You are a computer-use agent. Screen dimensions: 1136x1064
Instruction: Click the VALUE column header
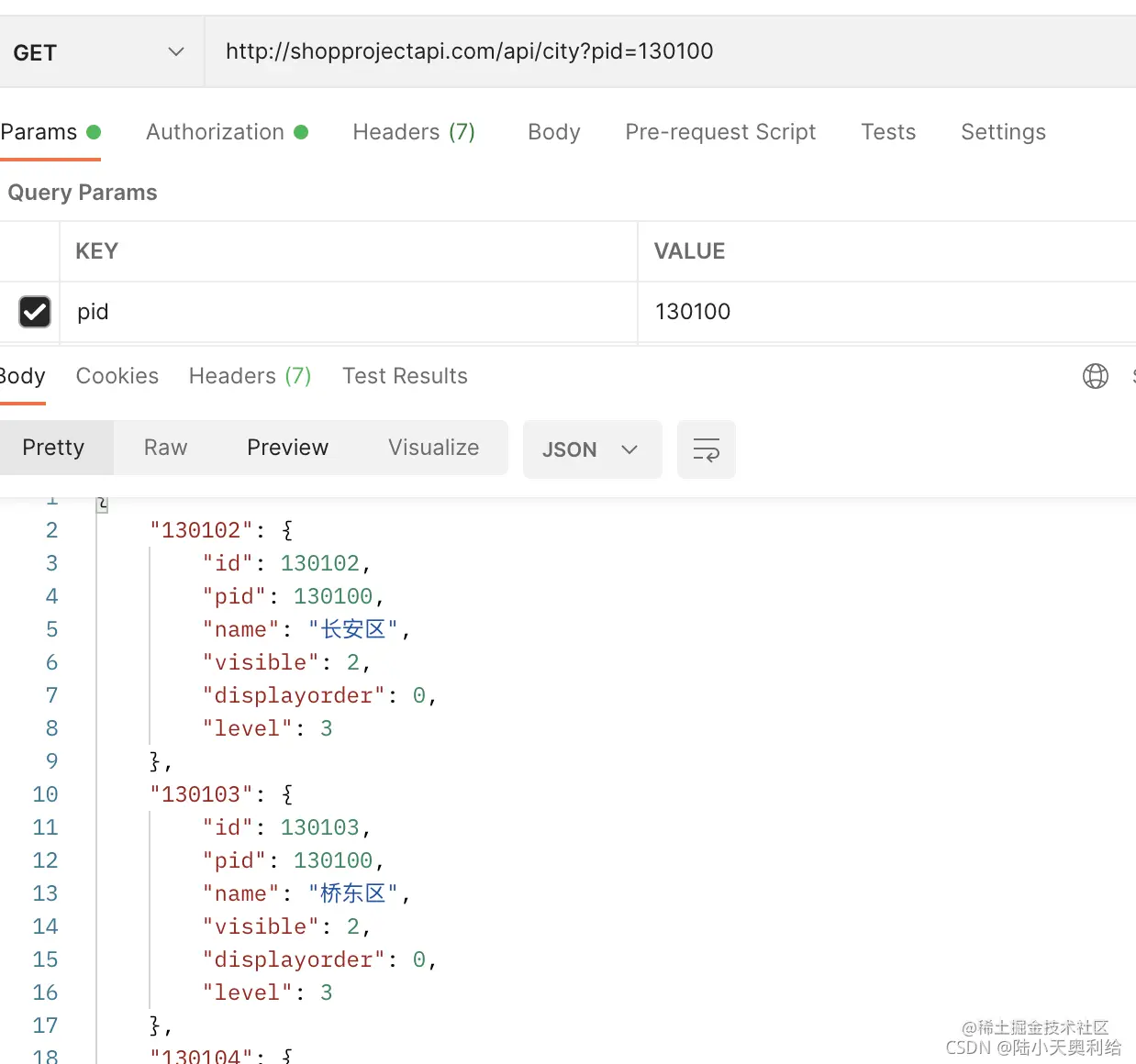[689, 251]
